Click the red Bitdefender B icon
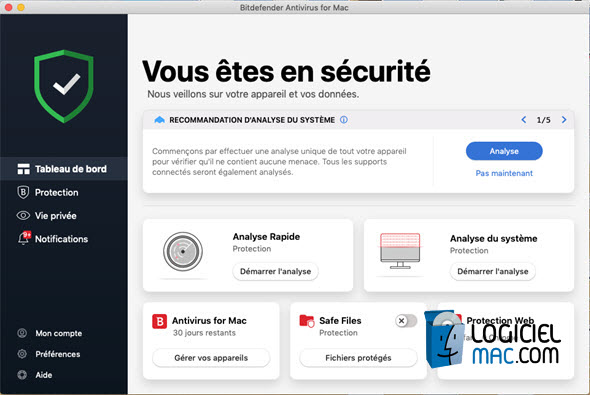Image resolution: width=590 pixels, height=395 pixels. point(160,321)
